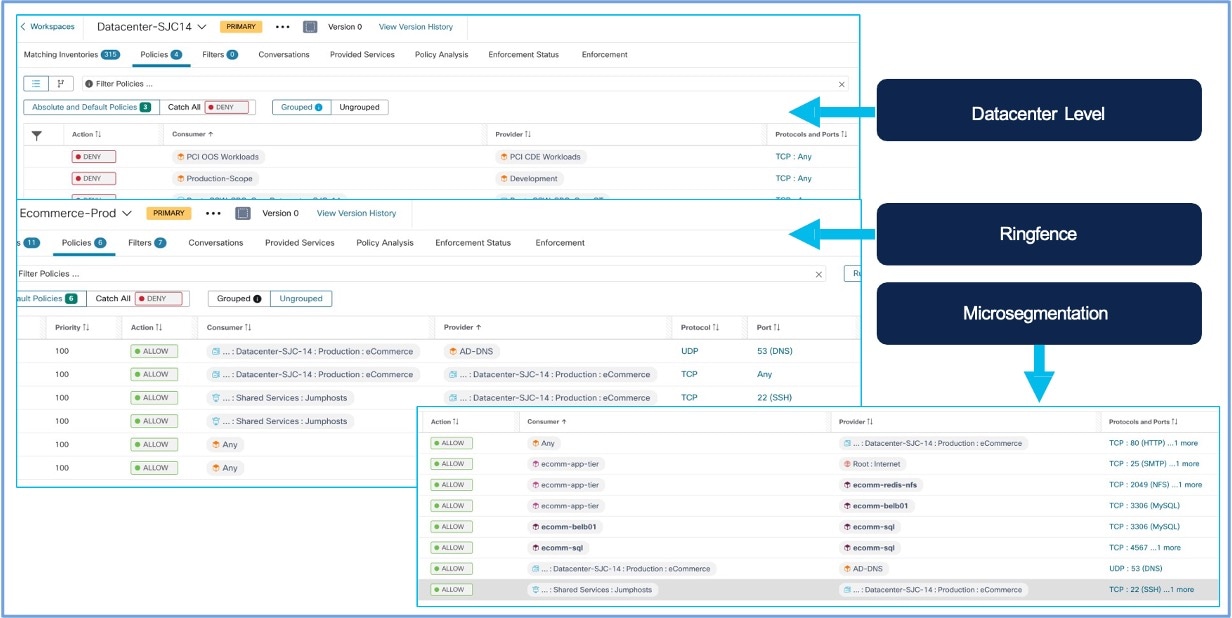
Task: Sort Ecommerce-Prod table by Port column
Action: tap(767, 327)
